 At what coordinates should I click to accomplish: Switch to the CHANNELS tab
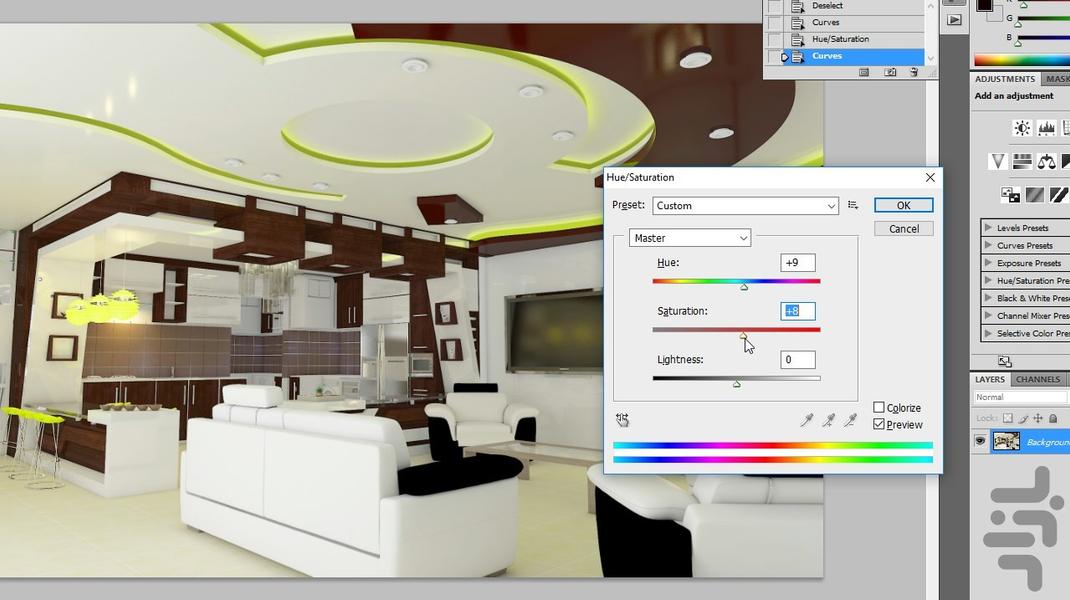pyautogui.click(x=1037, y=379)
